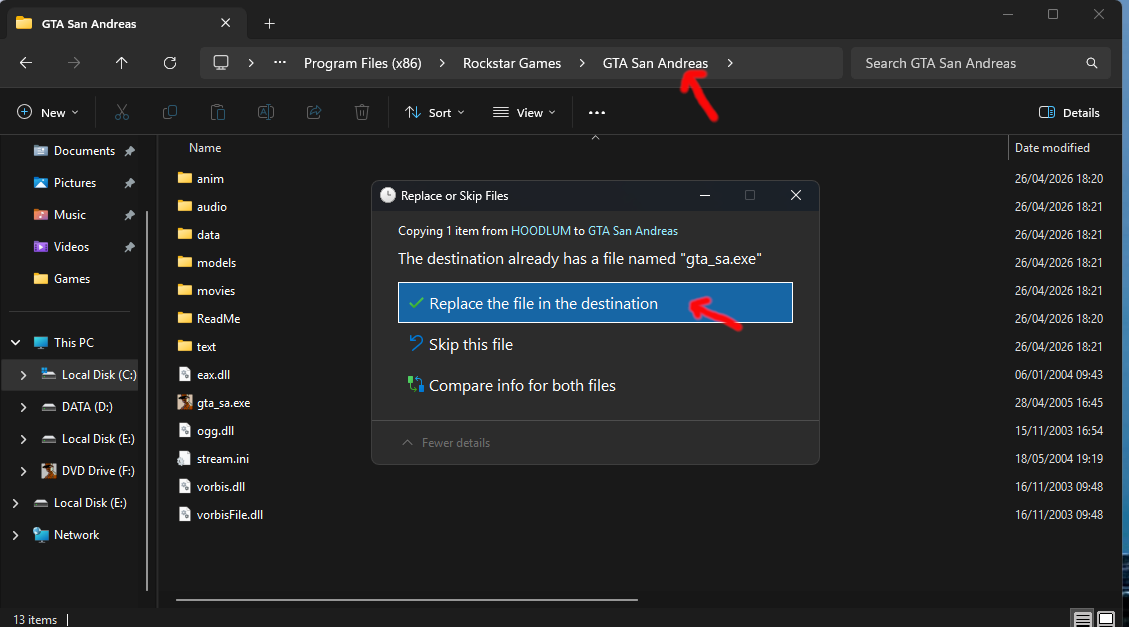The width and height of the screenshot is (1129, 627).
Task: Click the Share icon in the toolbar
Action: coord(314,112)
